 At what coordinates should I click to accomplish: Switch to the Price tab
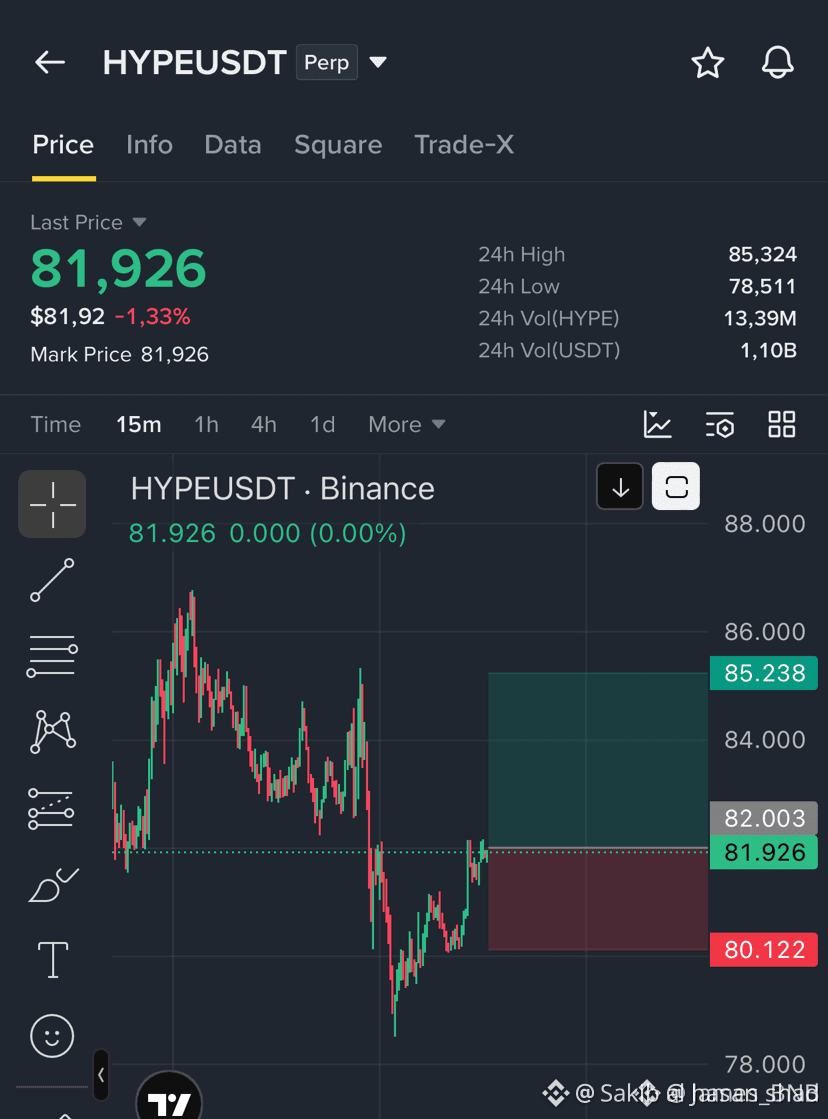63,145
